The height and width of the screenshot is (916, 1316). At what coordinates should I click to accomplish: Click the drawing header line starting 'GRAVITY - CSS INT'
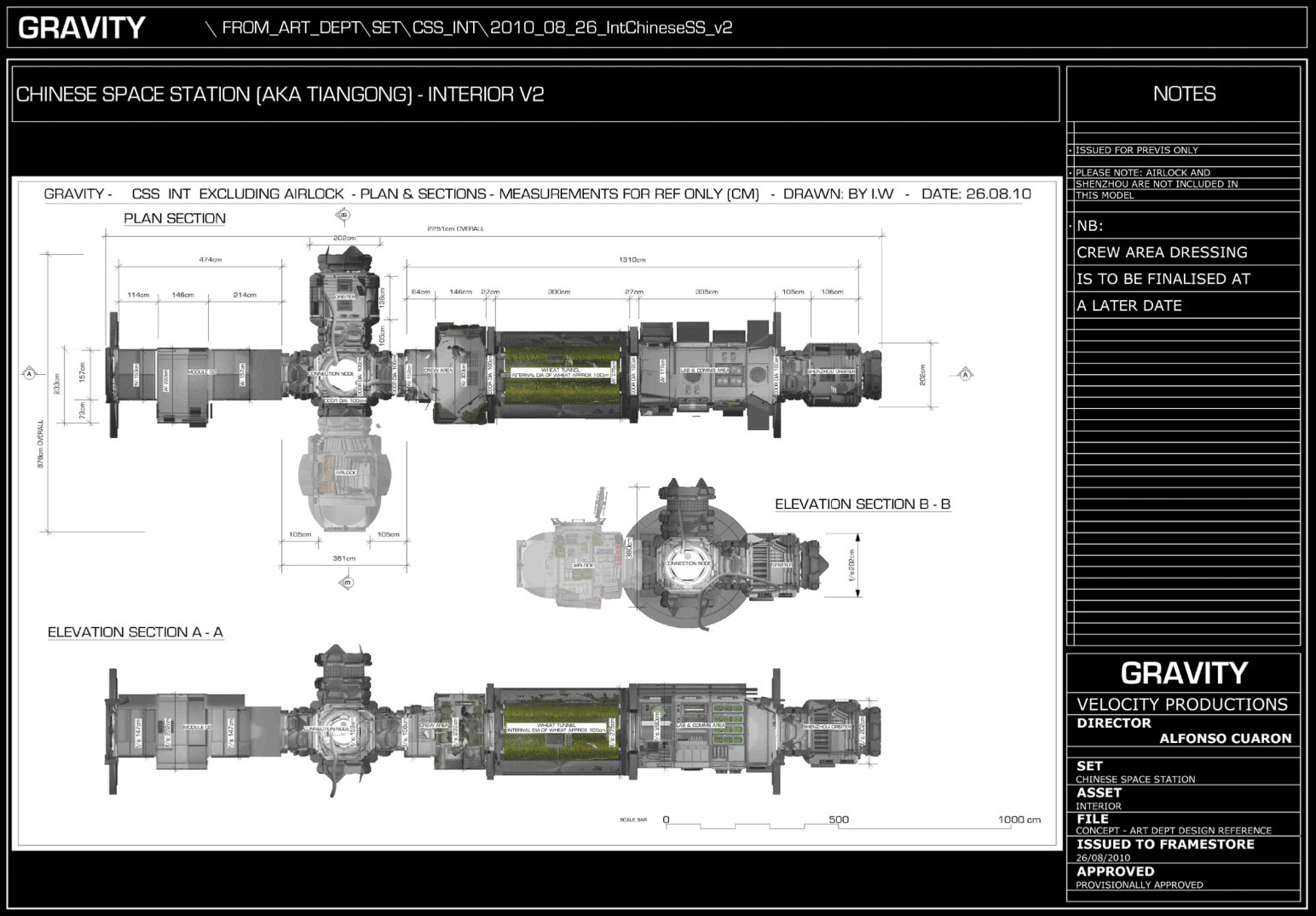pos(537,193)
